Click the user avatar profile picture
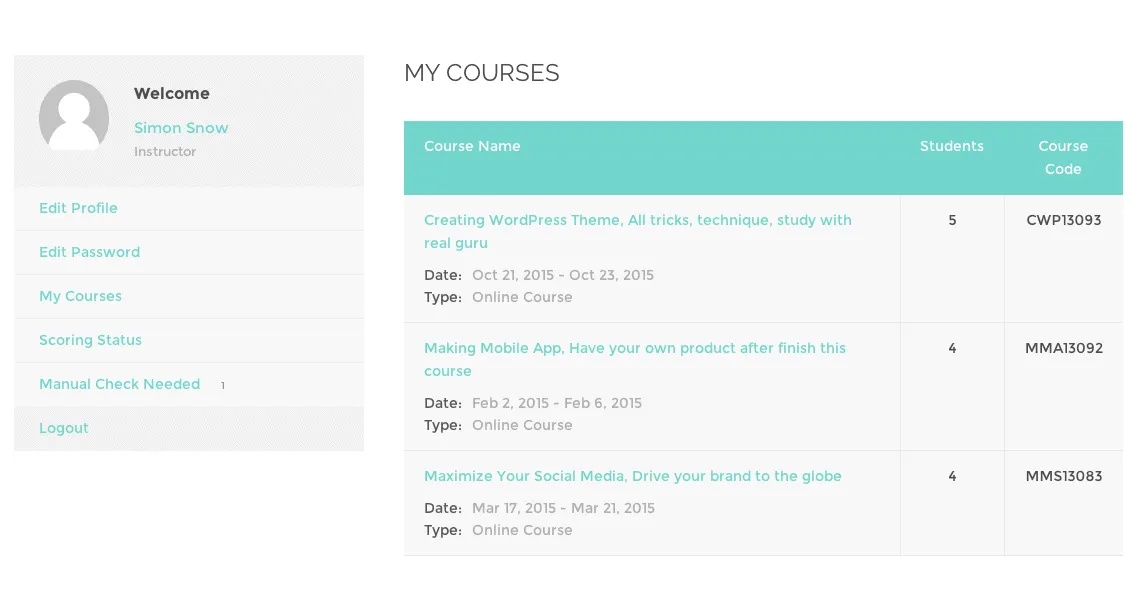The height and width of the screenshot is (604, 1139). point(74,115)
